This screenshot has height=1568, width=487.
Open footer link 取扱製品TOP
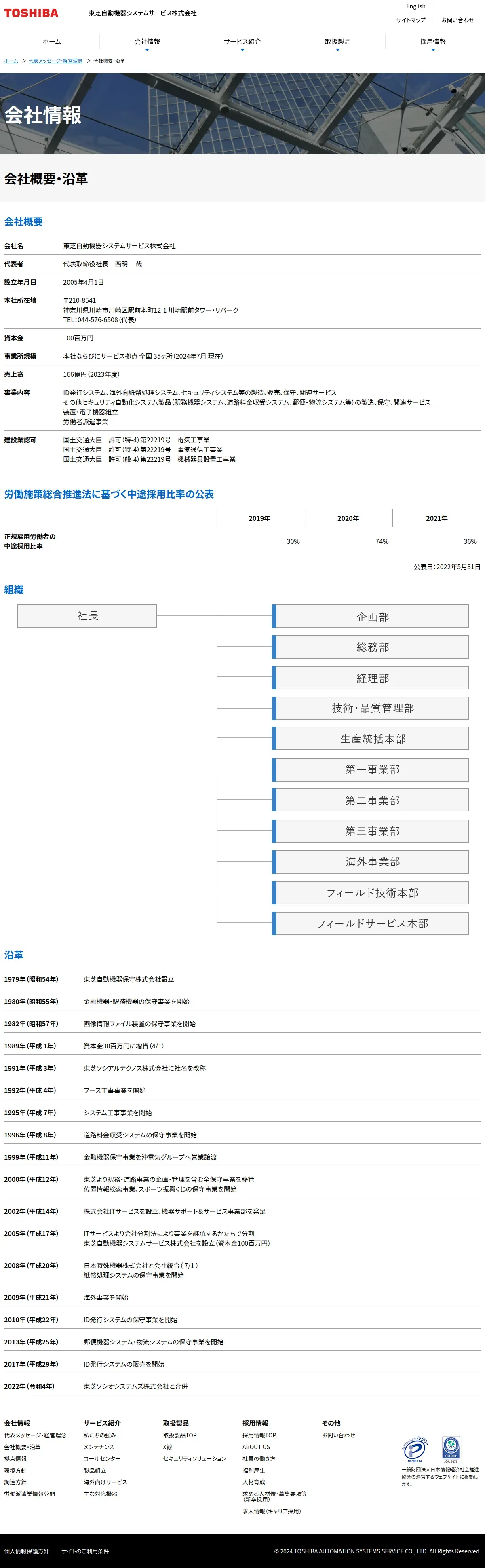tap(179, 1435)
